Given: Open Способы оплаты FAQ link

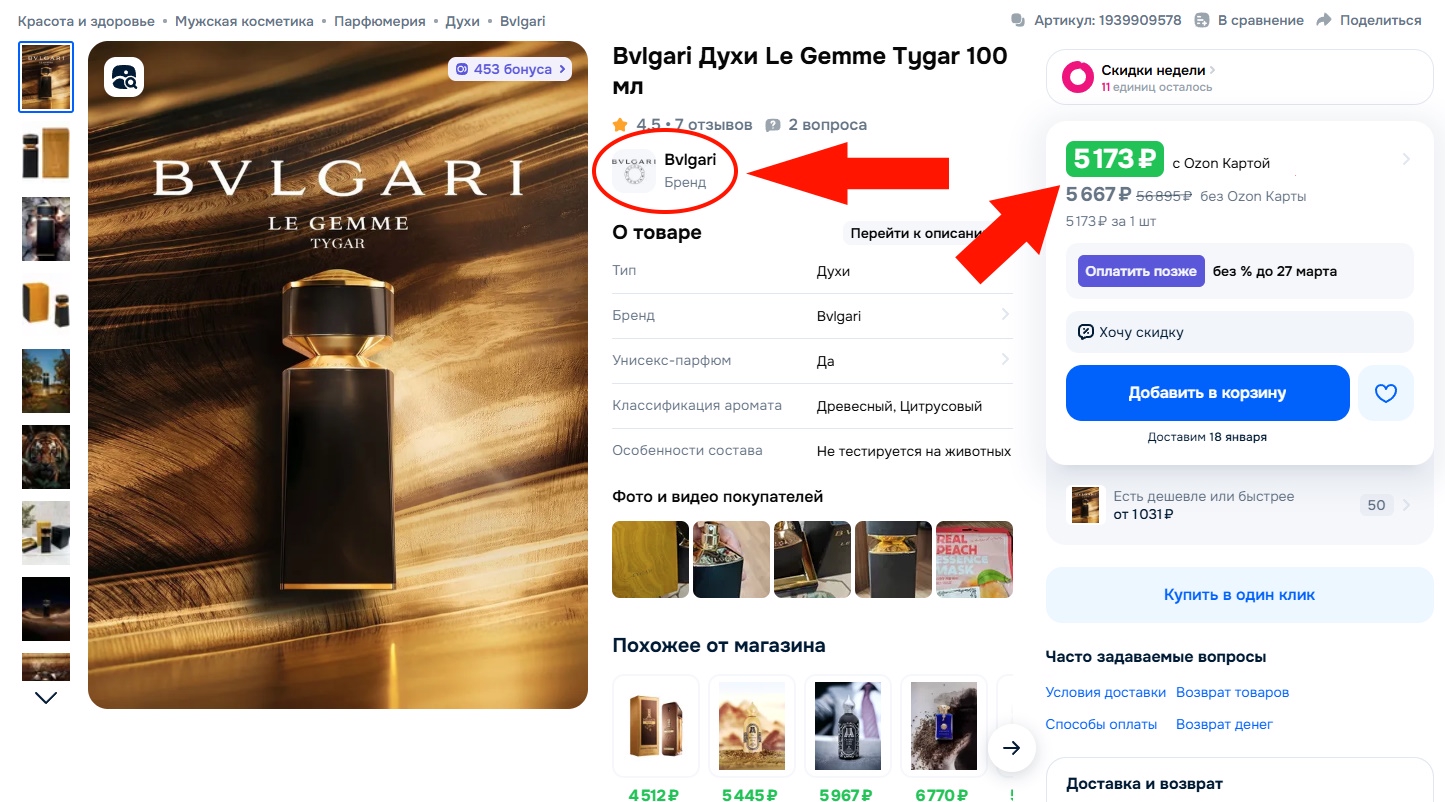Looking at the screenshot, I should click(x=1101, y=724).
